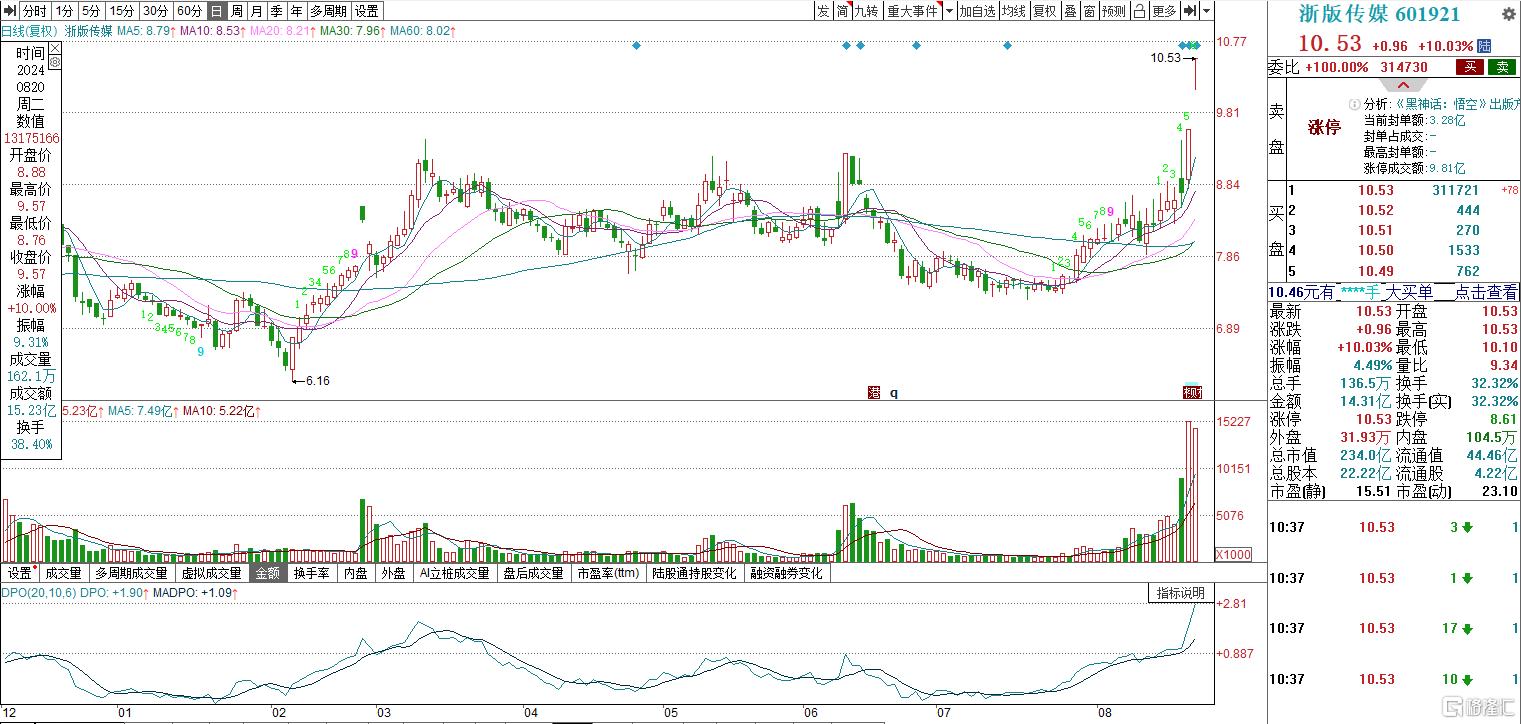Open 重大事件 major events

click(913, 11)
